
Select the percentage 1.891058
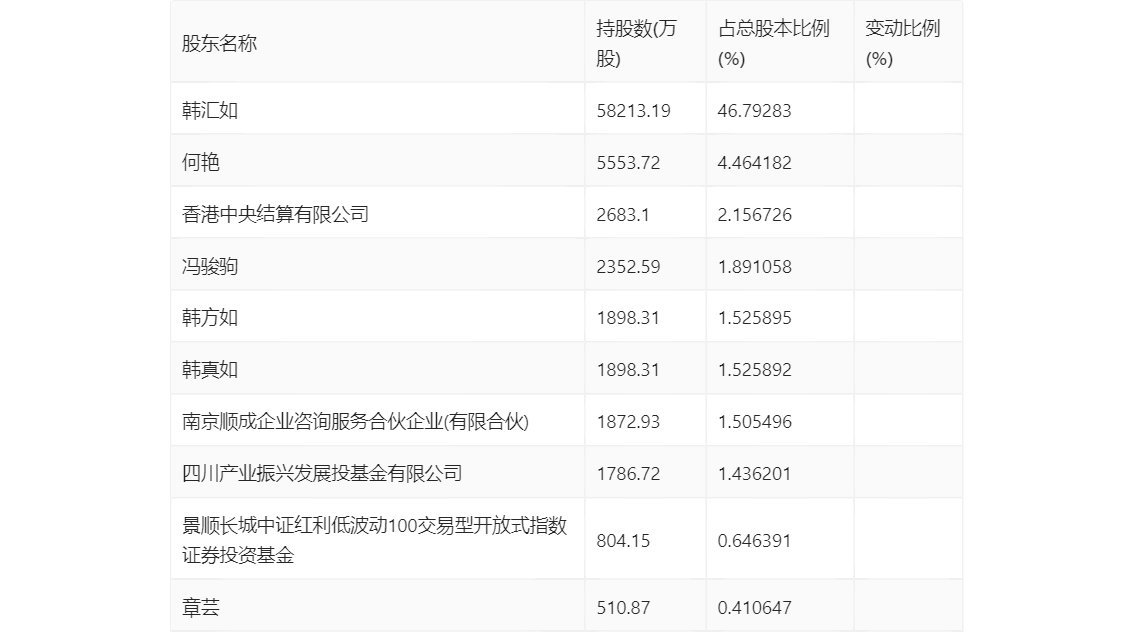[754, 267]
